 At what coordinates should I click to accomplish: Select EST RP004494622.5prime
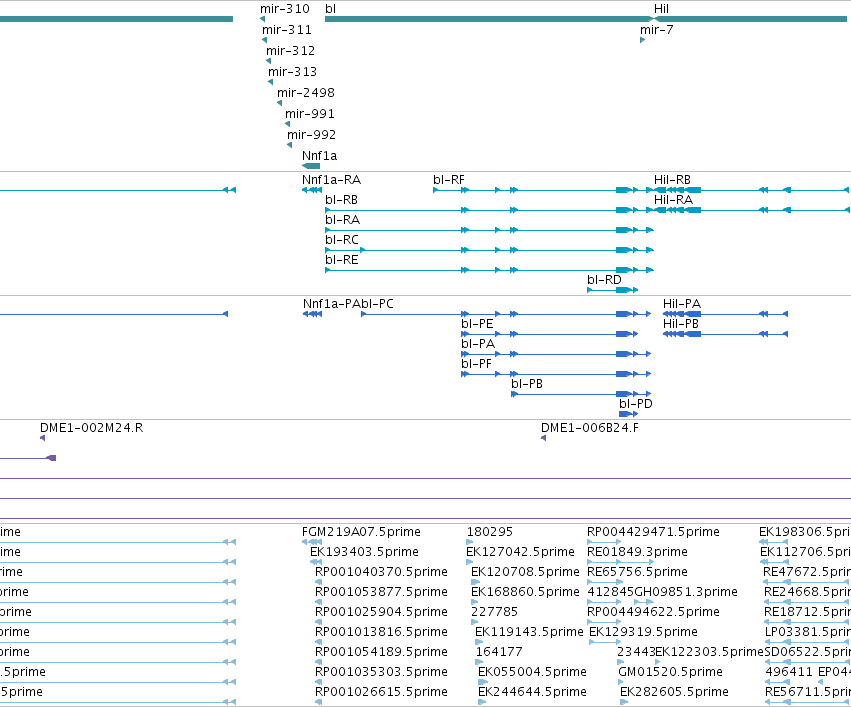(653, 612)
